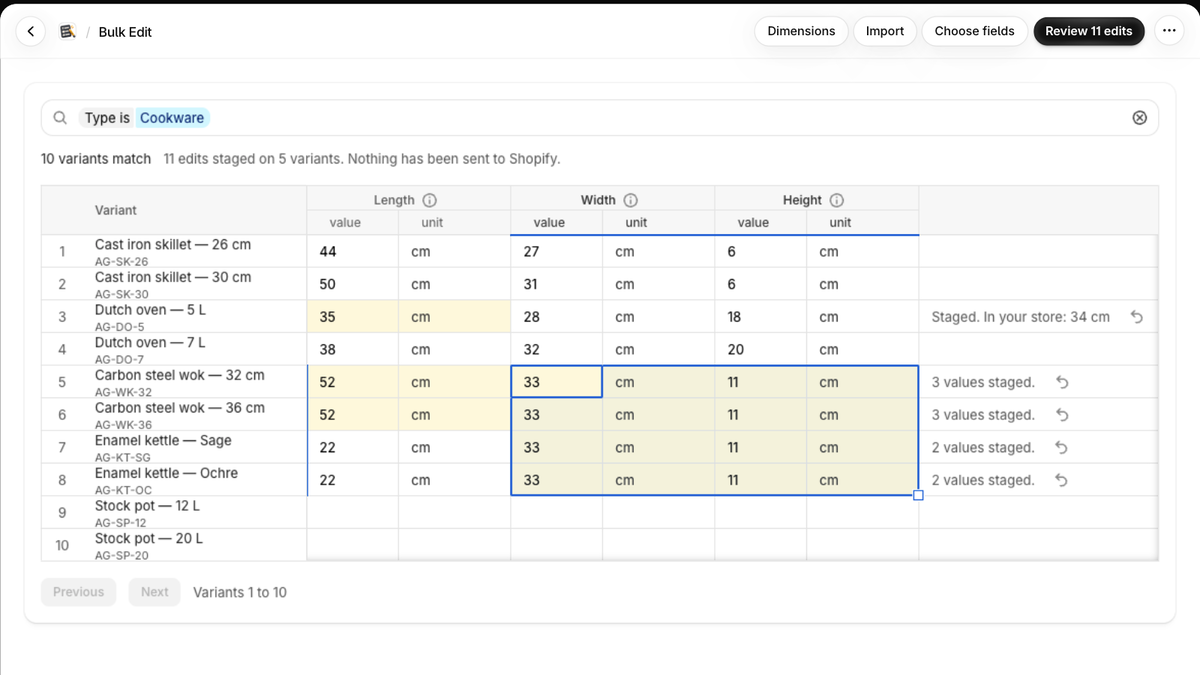Select the Variant column header

116,210
